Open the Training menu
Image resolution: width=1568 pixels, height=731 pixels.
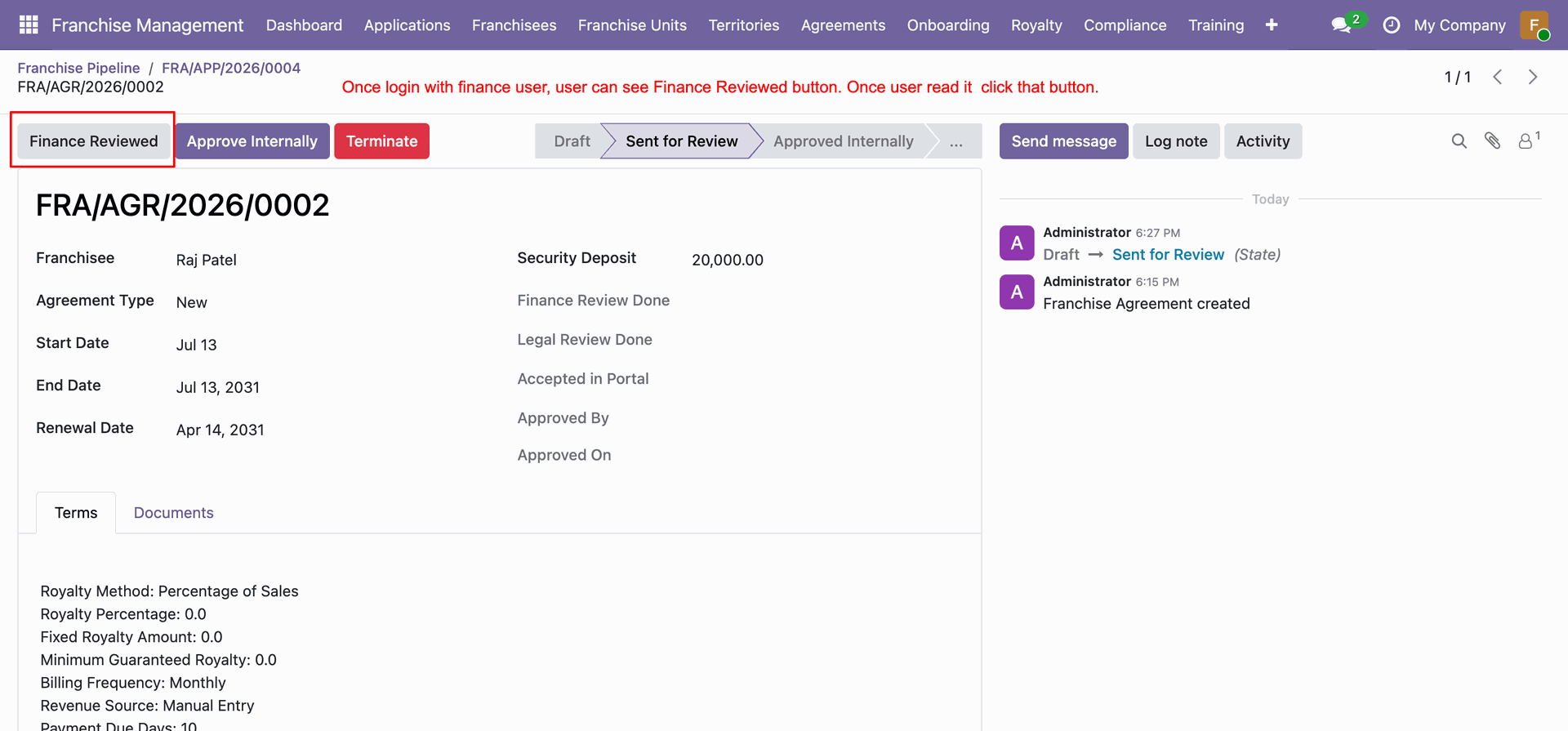coord(1216,25)
